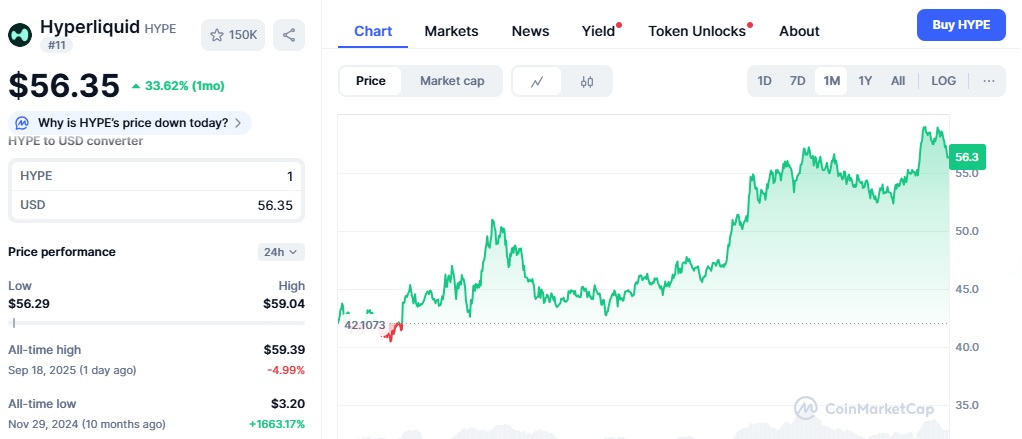1022x439 pixels.
Task: Click the low-high price range slider
Action: pos(156,322)
